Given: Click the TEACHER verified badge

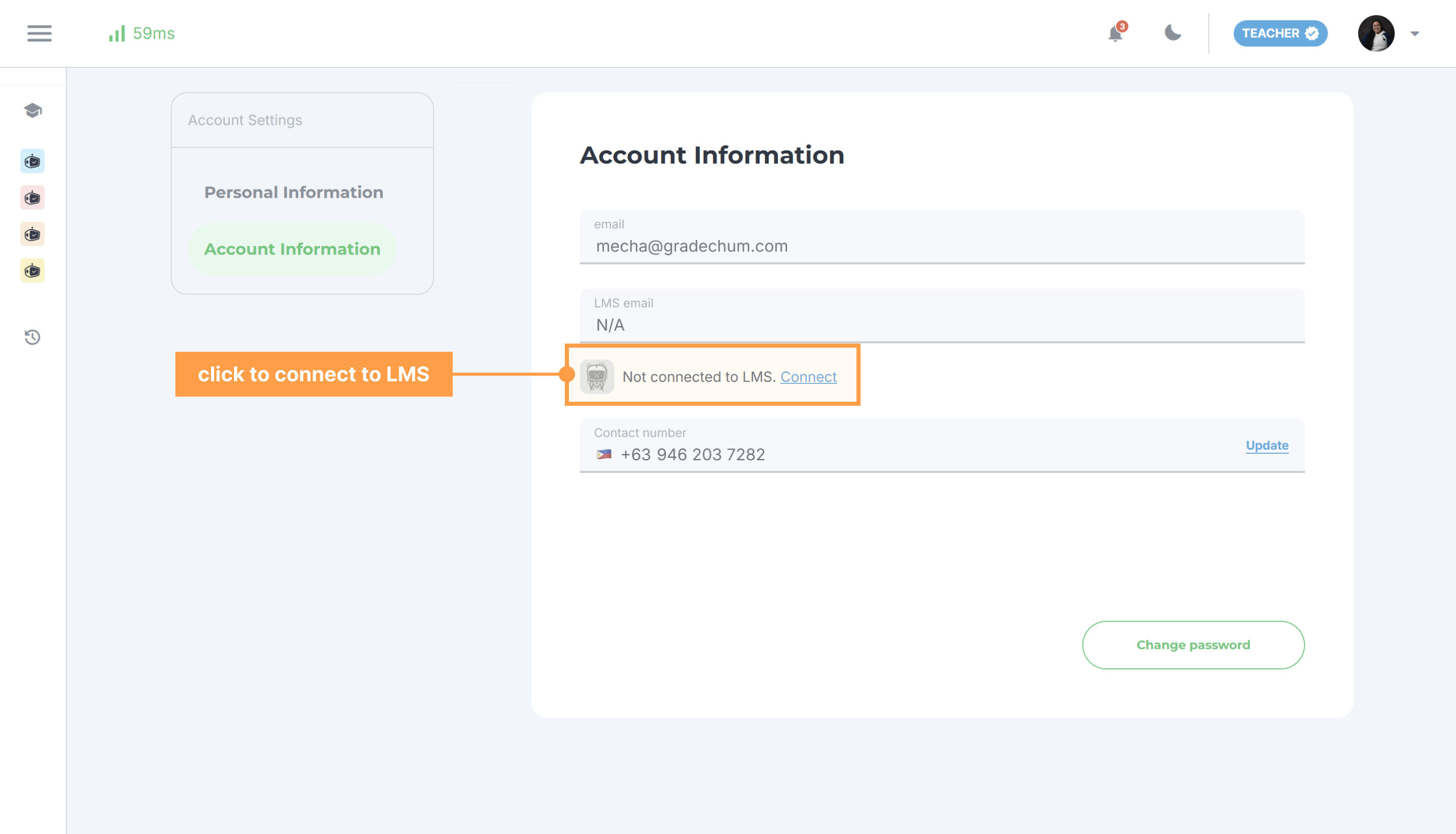Looking at the screenshot, I should (x=1280, y=33).
